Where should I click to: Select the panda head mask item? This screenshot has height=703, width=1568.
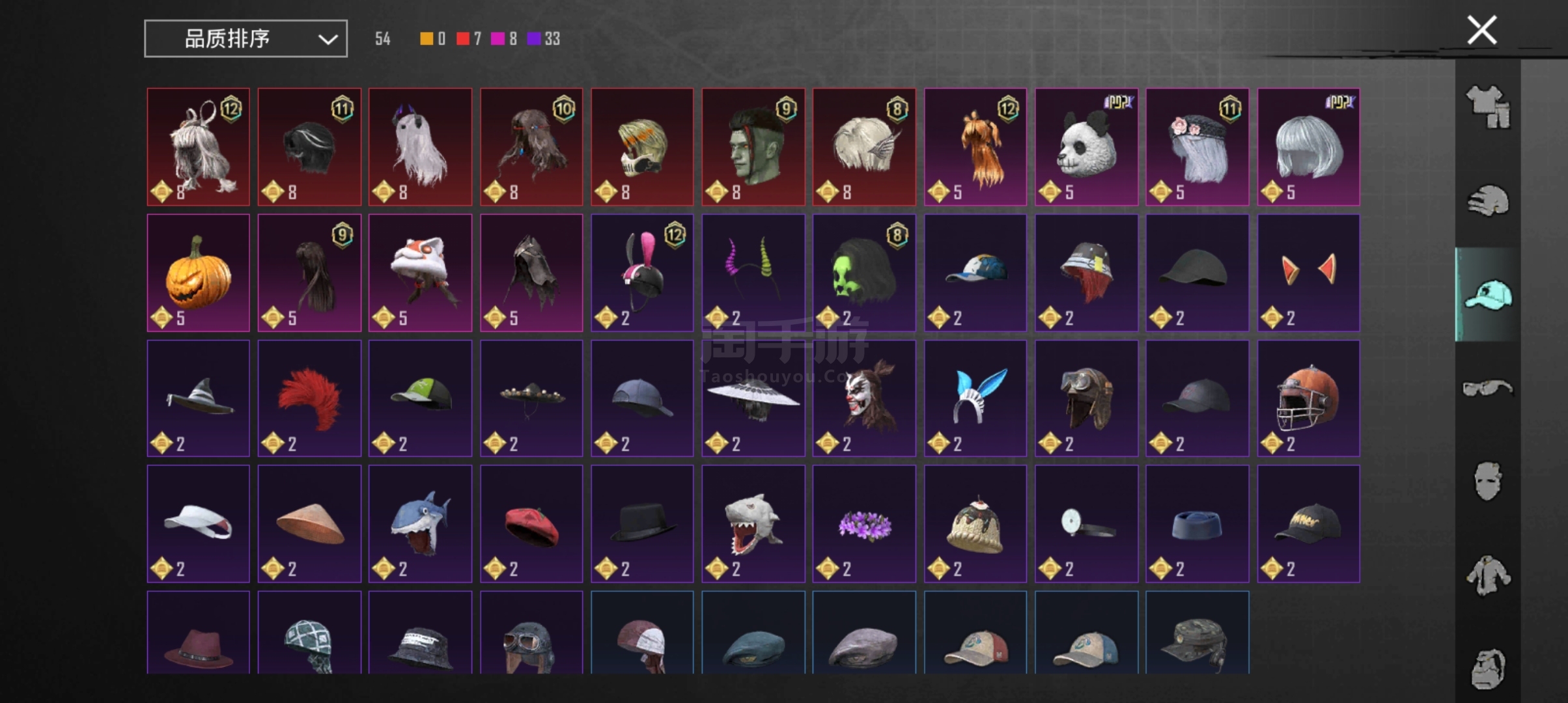pos(1086,147)
